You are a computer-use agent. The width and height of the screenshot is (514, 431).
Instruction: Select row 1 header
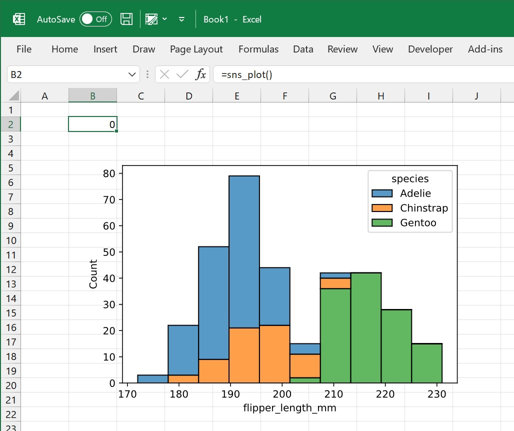(11, 110)
